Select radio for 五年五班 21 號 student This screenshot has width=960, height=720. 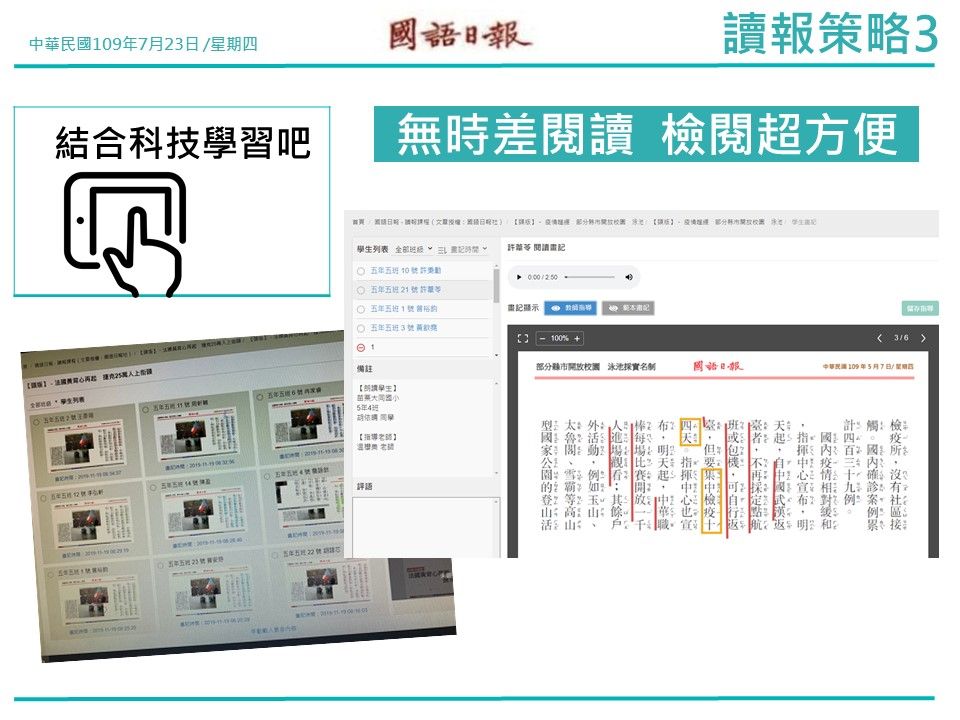pos(360,289)
